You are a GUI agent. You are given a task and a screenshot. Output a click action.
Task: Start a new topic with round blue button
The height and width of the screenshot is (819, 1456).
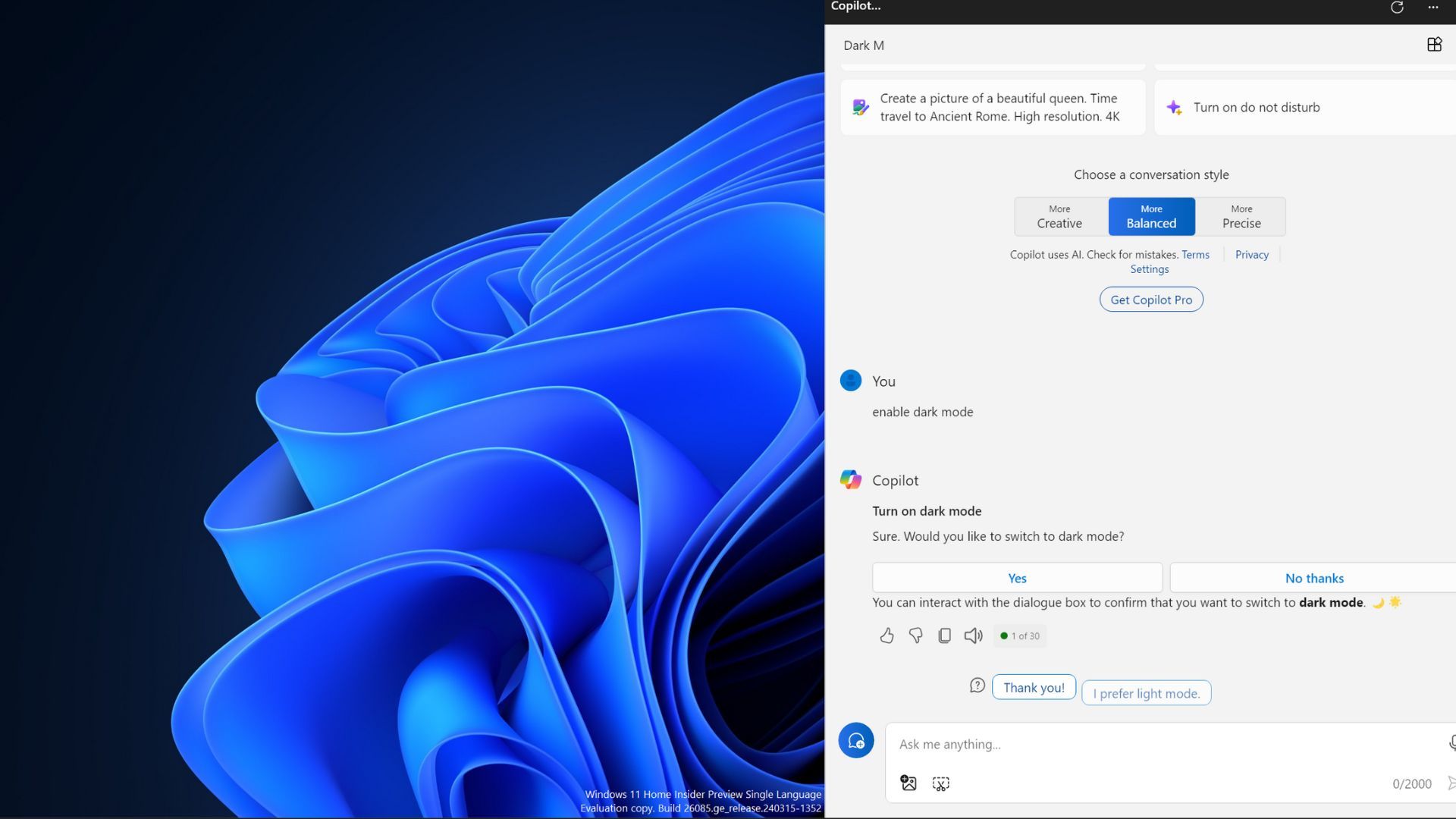point(855,740)
